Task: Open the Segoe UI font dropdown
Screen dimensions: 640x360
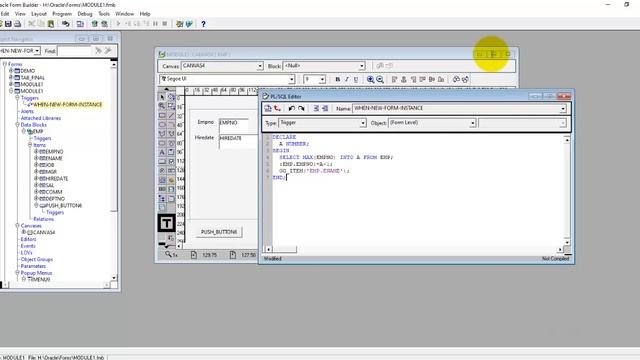Action: (291, 79)
